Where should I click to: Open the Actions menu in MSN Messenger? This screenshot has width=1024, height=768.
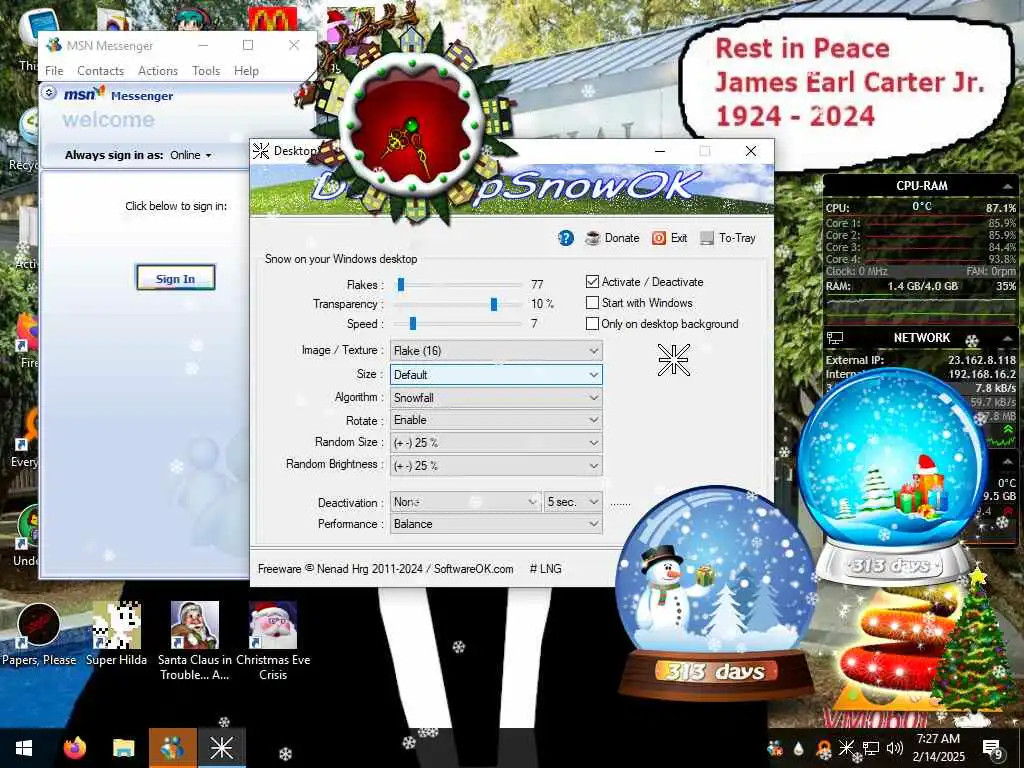(158, 71)
